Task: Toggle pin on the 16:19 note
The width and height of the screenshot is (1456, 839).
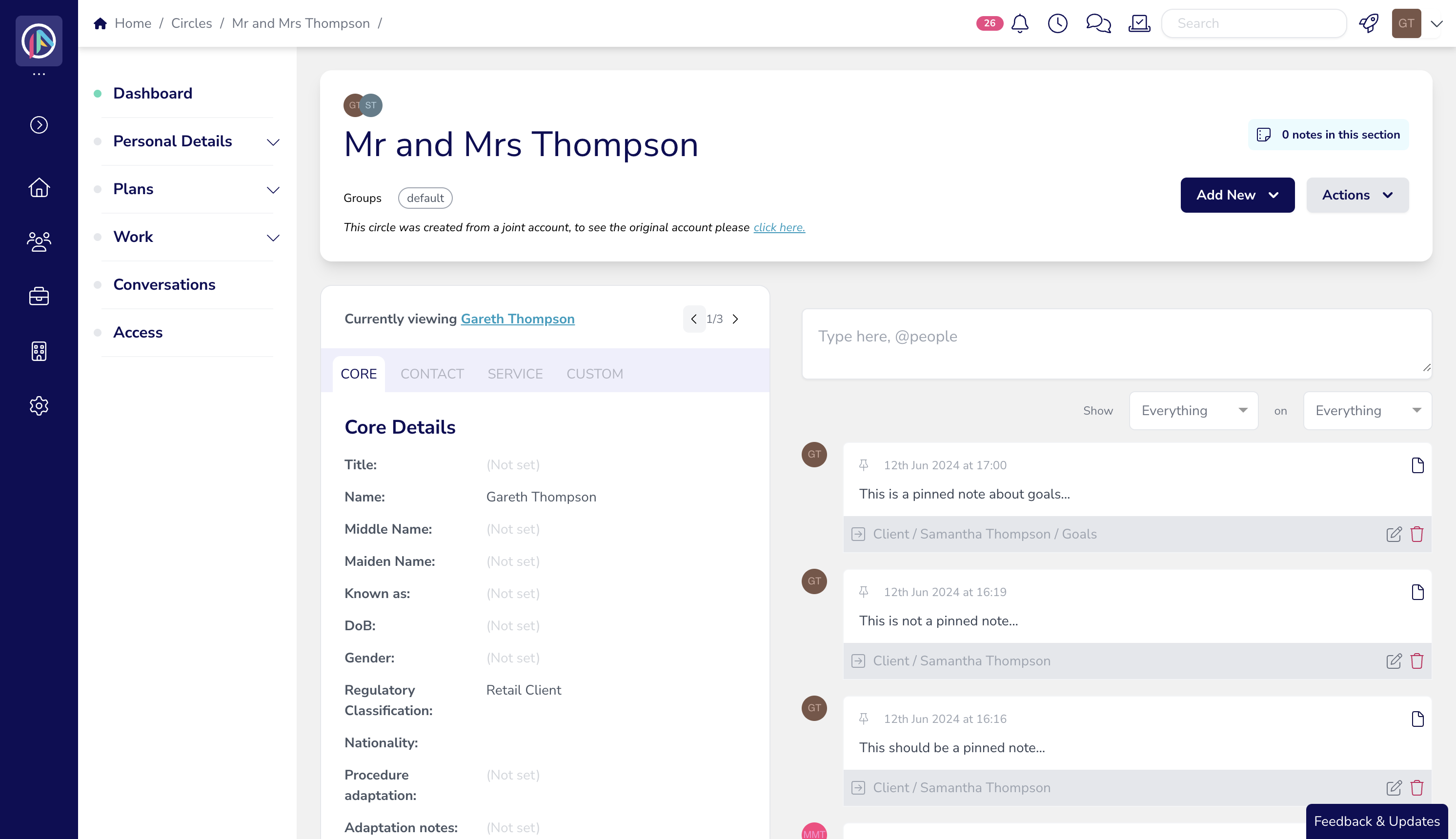Action: click(x=864, y=592)
